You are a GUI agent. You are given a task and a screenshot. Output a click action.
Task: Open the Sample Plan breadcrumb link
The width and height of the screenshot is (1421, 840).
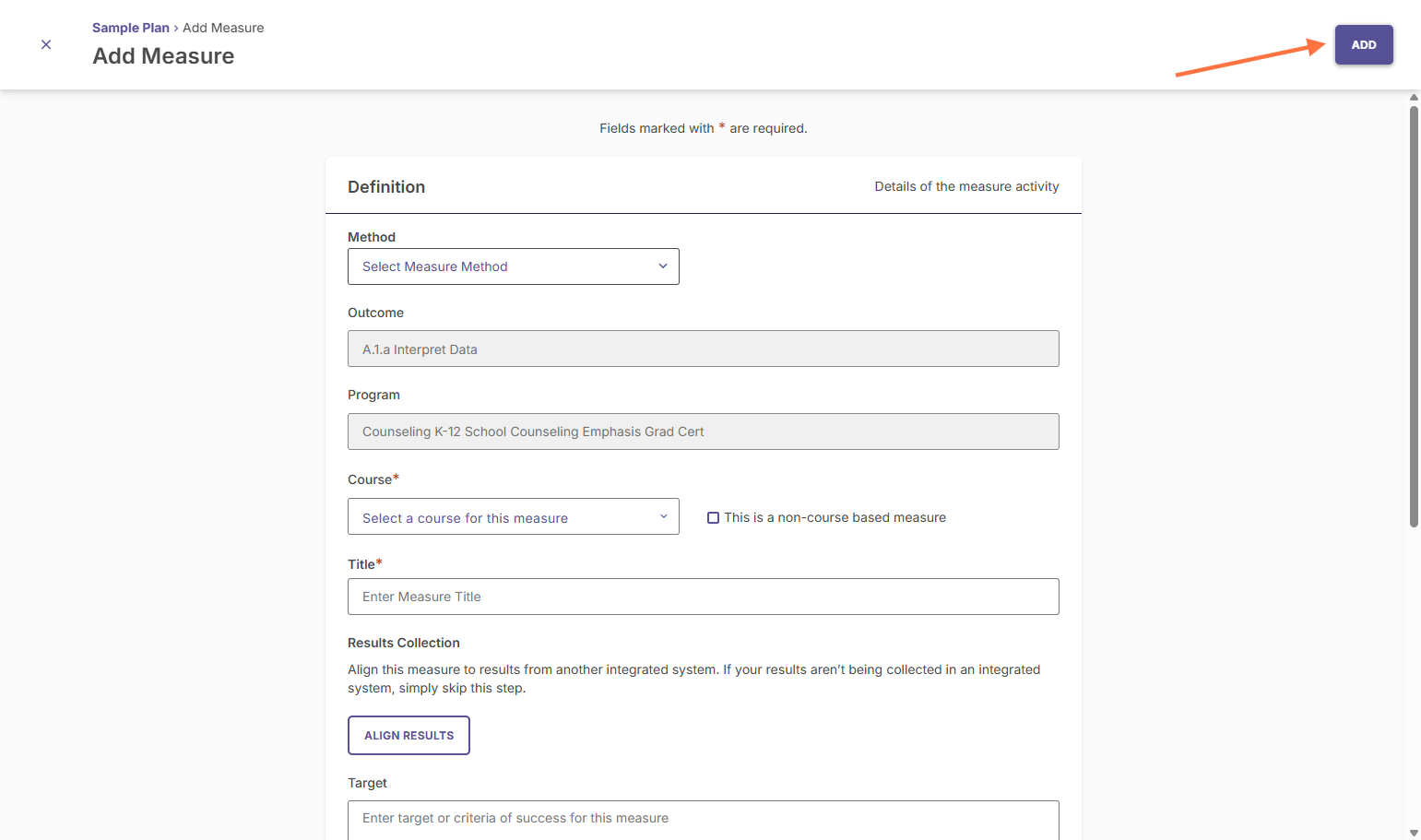point(131,28)
